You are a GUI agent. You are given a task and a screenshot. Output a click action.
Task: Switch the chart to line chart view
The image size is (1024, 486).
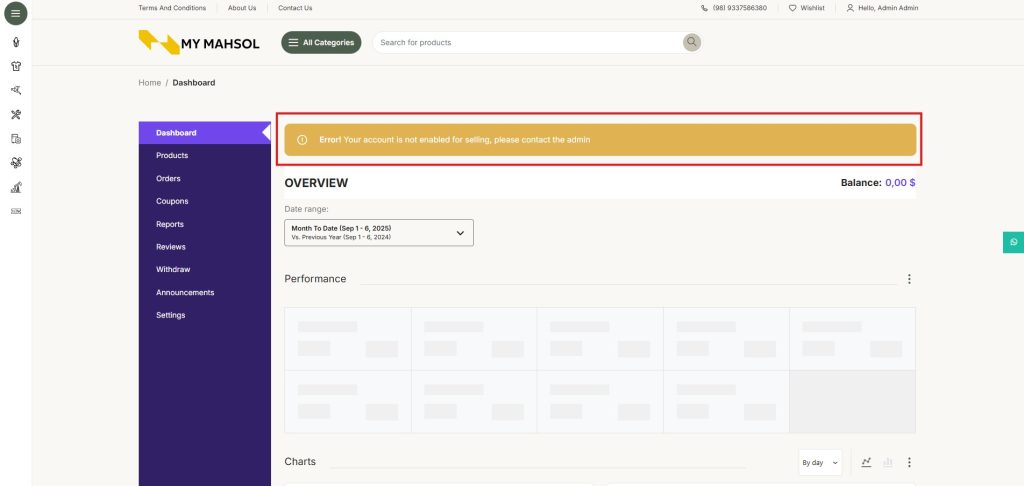click(866, 462)
